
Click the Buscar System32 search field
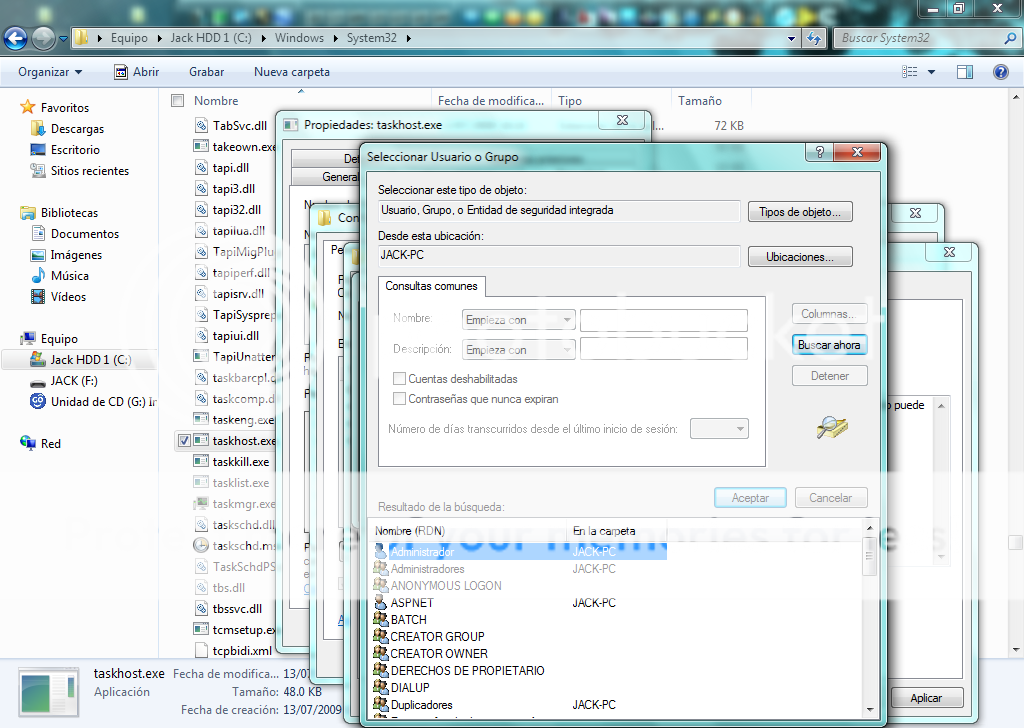[921, 38]
